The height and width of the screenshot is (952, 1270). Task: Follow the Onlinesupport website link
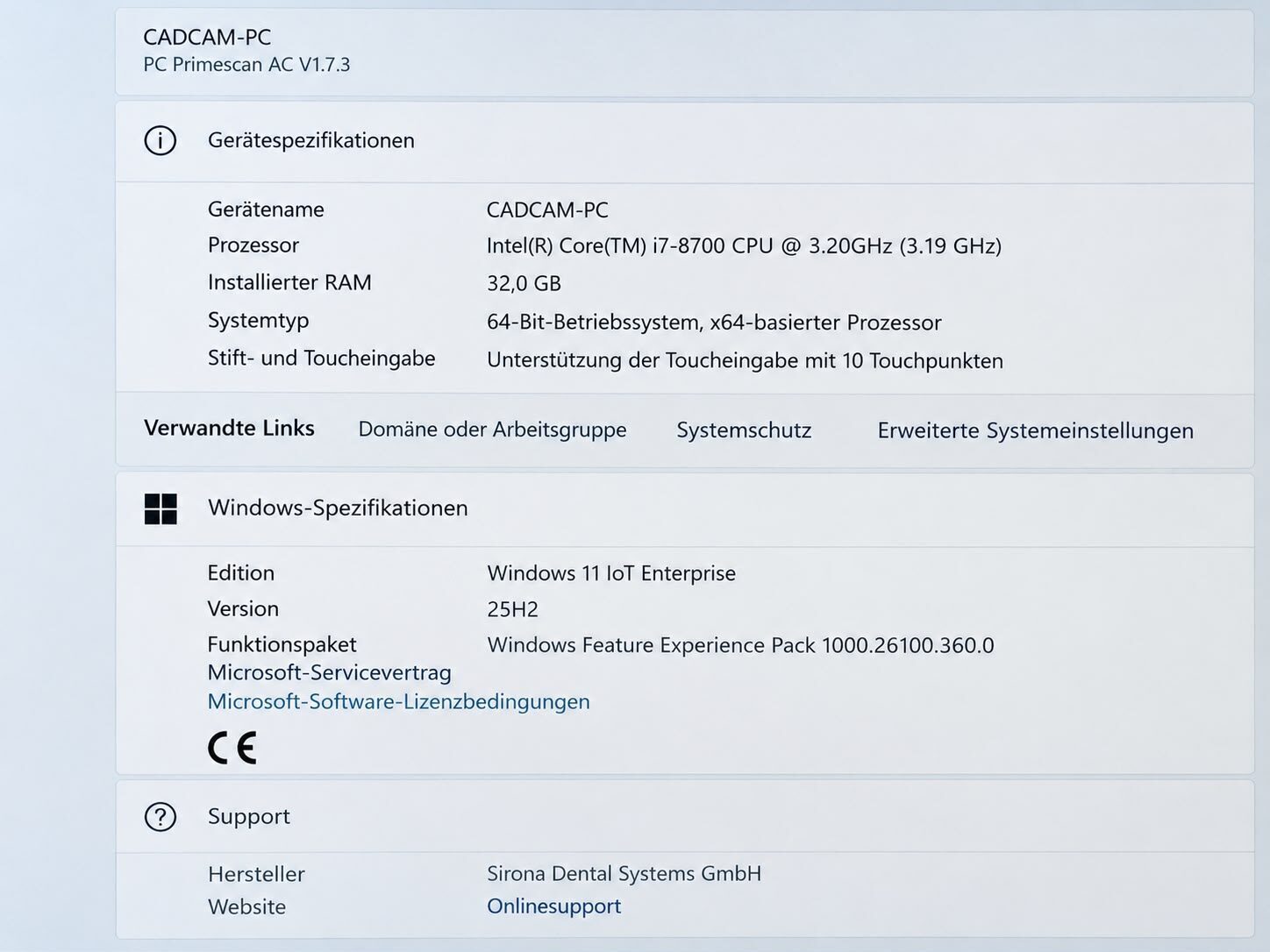pos(553,906)
